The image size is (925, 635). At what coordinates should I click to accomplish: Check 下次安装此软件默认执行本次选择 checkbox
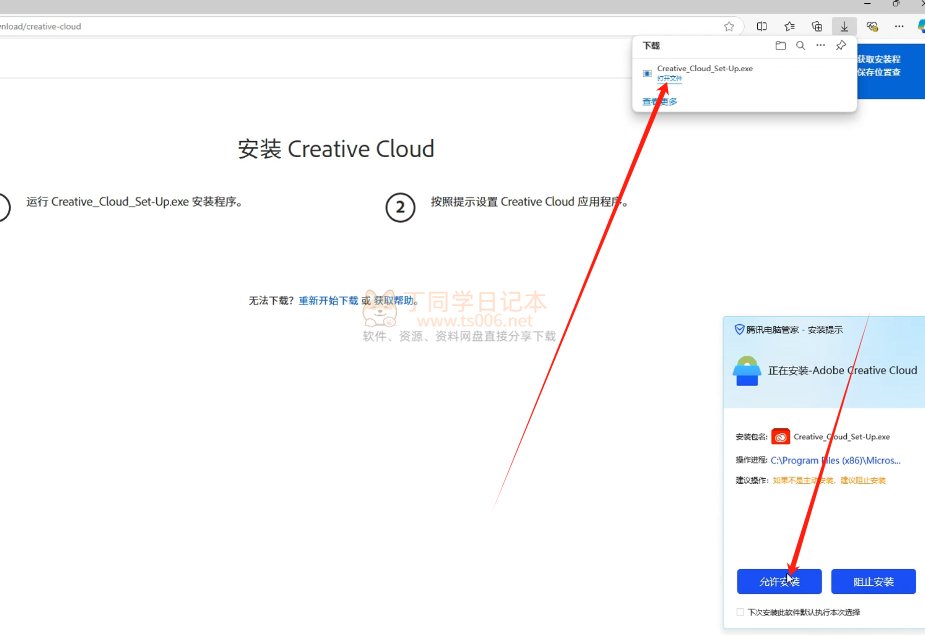[740, 612]
